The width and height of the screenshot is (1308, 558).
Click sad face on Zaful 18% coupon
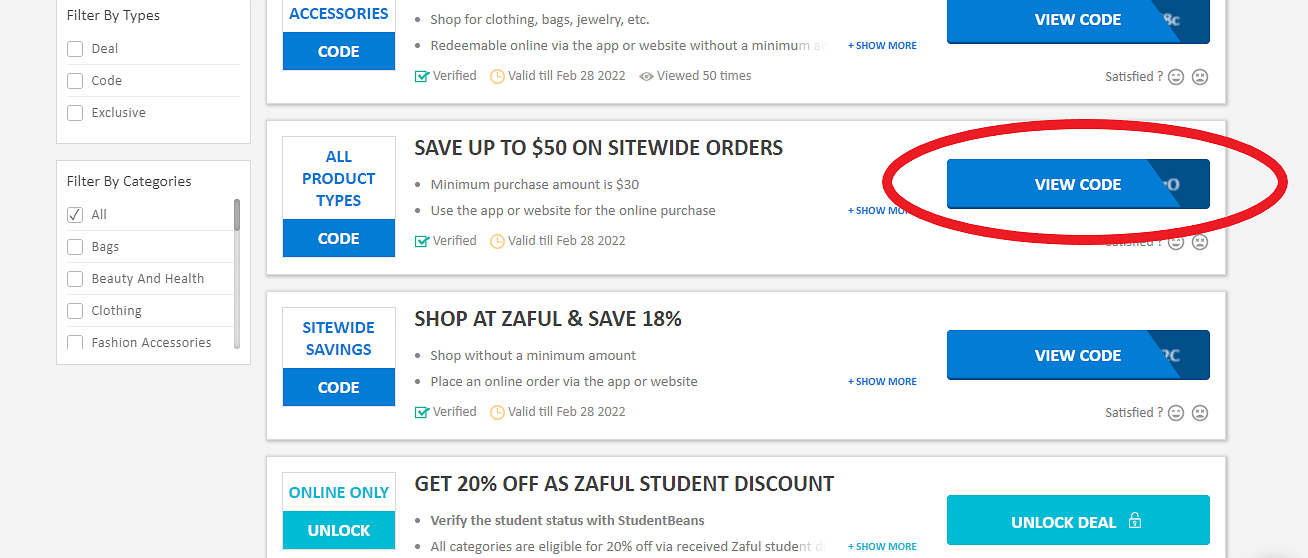pos(1200,413)
